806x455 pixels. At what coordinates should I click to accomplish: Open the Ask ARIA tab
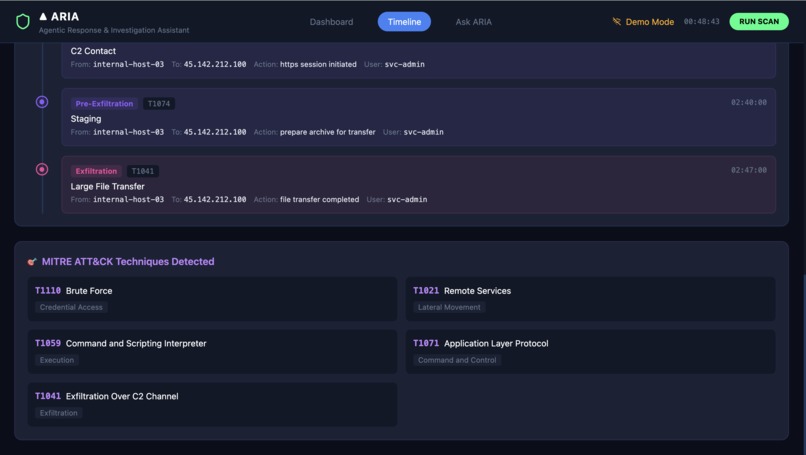pos(473,22)
